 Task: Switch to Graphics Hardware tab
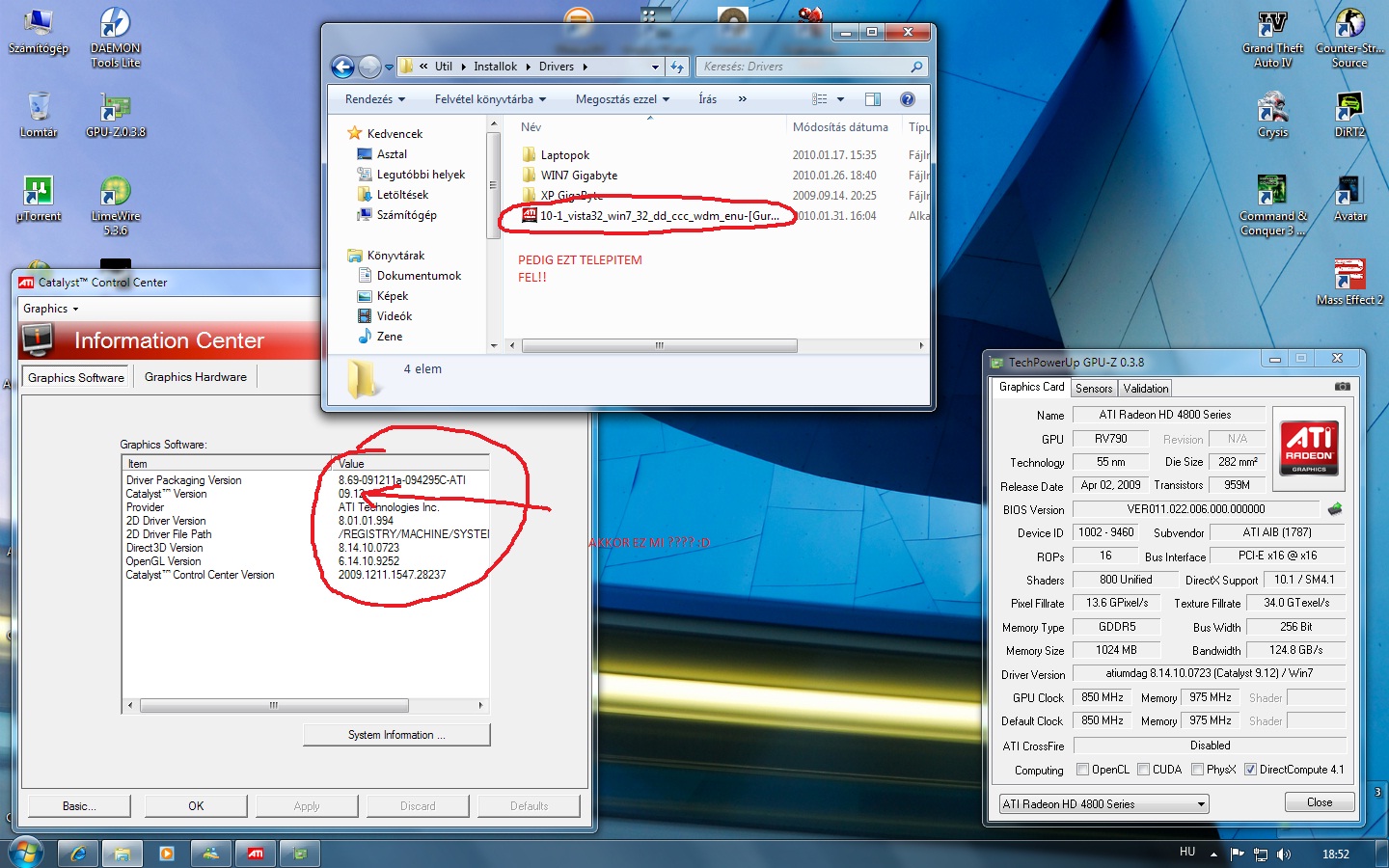click(196, 377)
